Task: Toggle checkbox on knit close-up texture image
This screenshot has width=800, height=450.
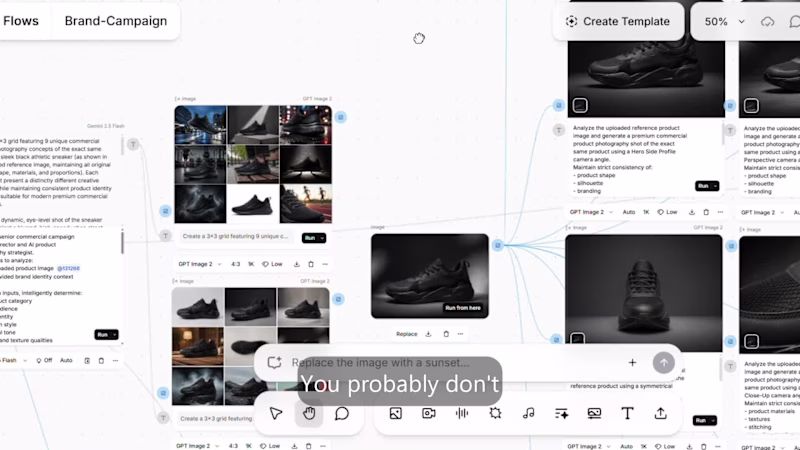Action: click(751, 341)
